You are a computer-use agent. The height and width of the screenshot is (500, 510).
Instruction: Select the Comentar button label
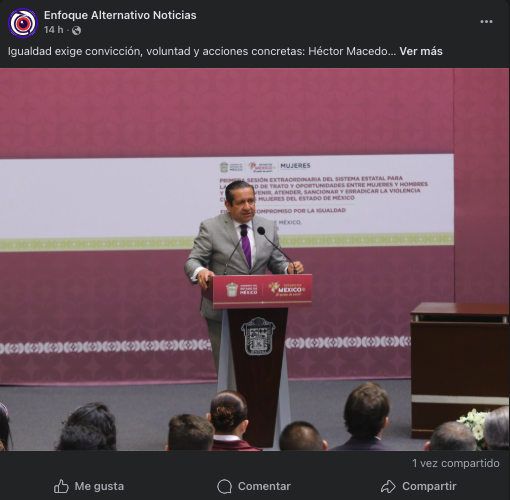[x=264, y=486]
